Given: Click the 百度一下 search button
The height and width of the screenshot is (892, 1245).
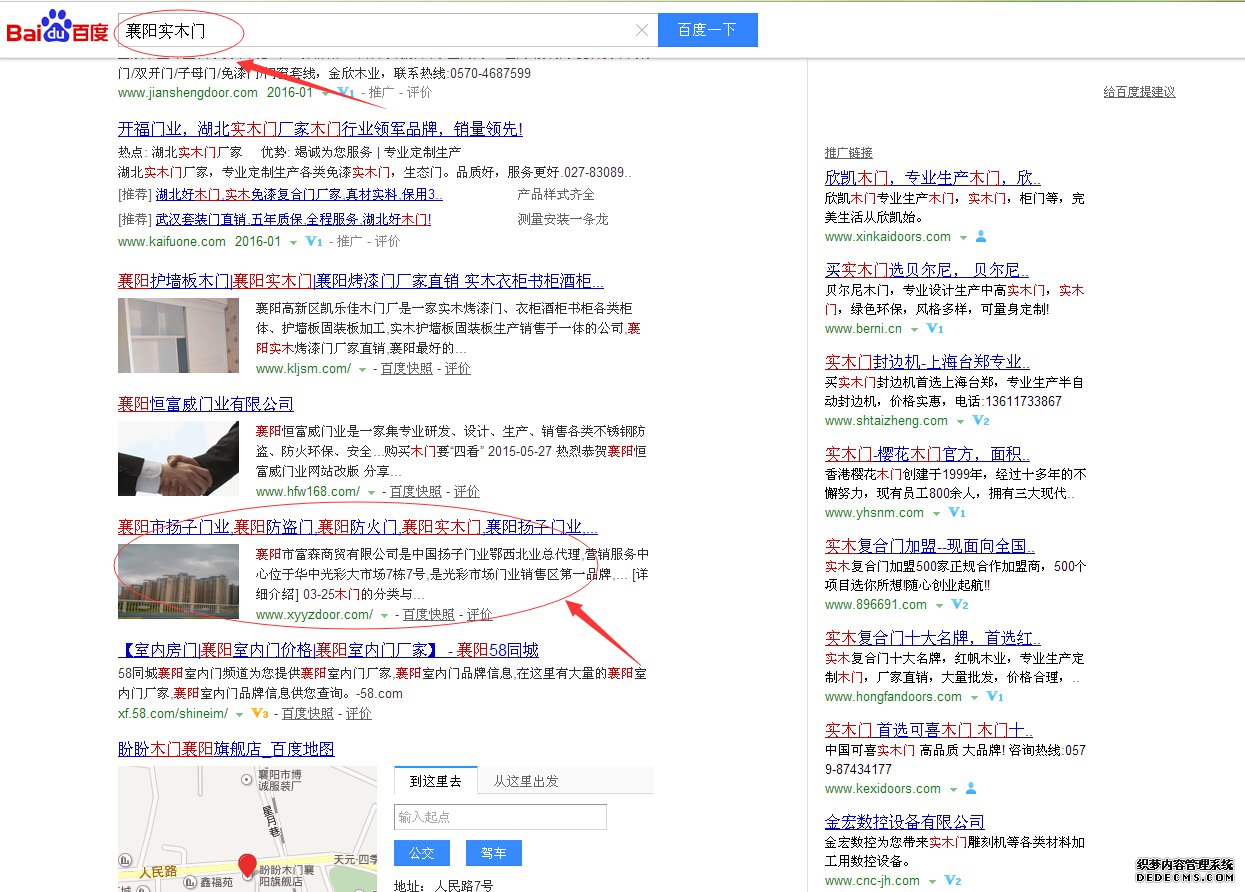Looking at the screenshot, I should (x=708, y=30).
